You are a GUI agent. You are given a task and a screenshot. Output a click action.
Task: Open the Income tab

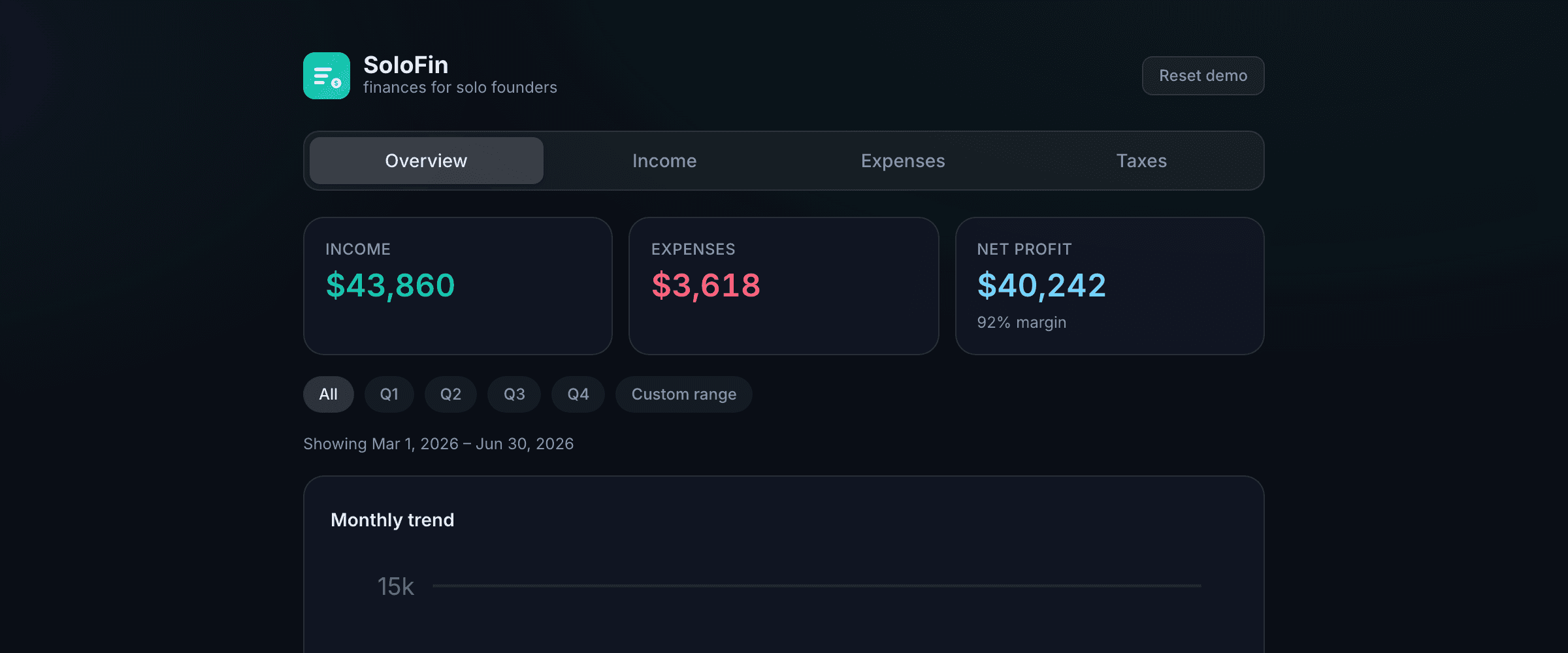click(x=664, y=161)
